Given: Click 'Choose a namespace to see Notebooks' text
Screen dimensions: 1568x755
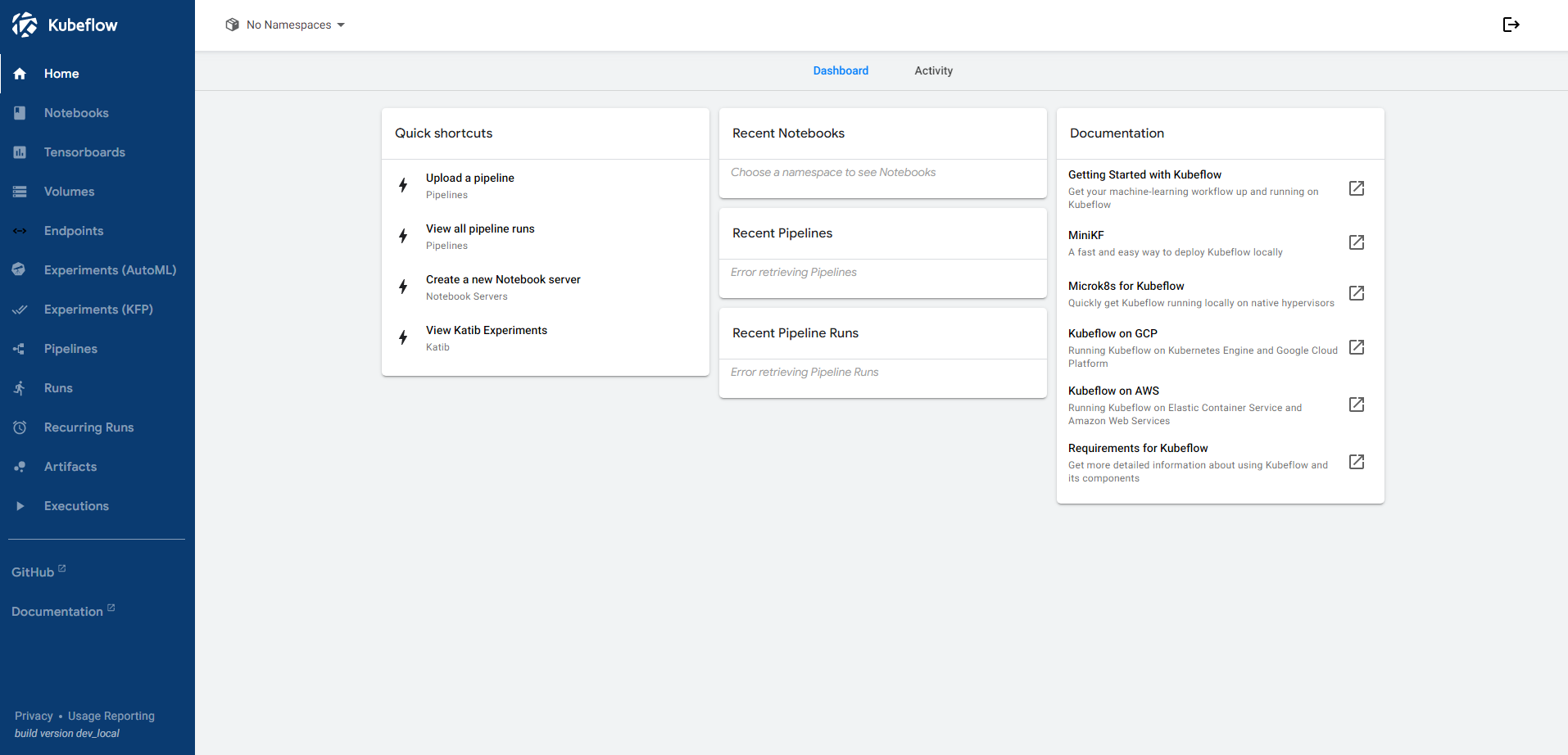Looking at the screenshot, I should [x=833, y=172].
